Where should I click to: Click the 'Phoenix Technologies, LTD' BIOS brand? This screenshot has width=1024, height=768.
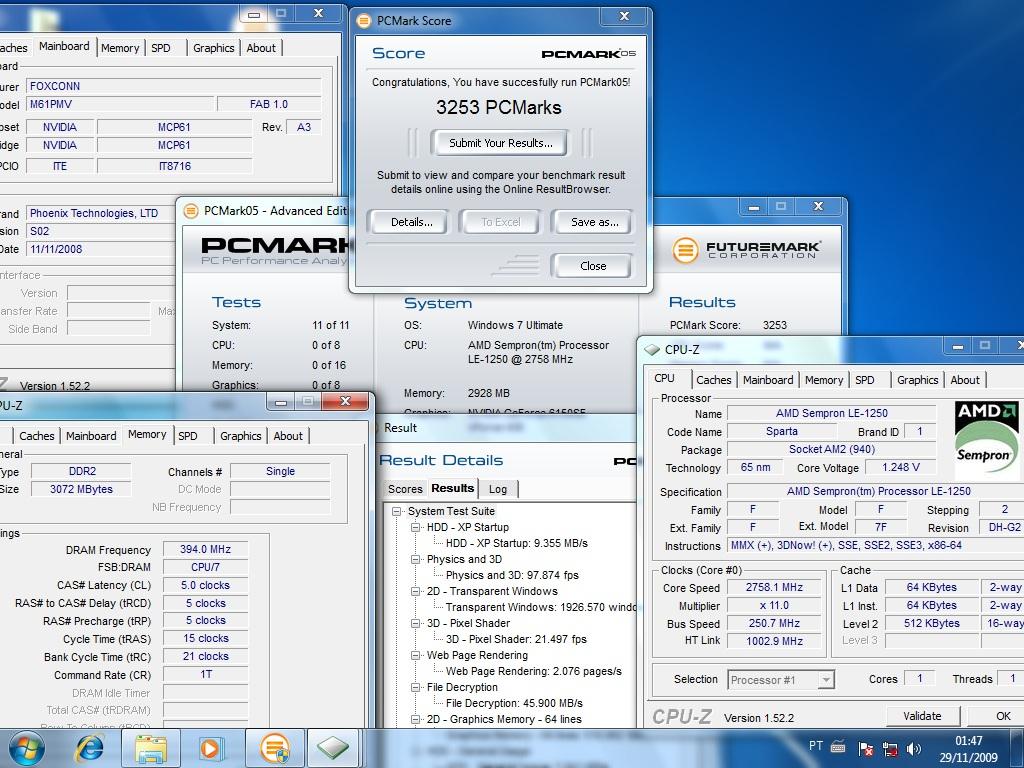101,213
